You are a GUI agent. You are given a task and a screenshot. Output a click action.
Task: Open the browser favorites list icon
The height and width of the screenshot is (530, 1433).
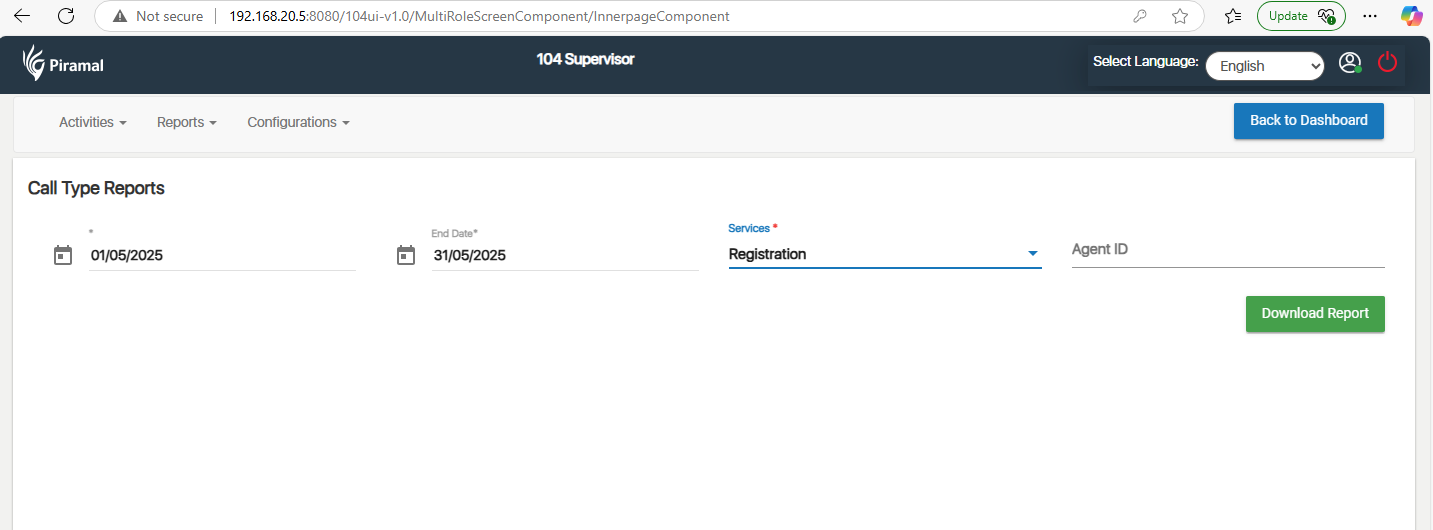(x=1233, y=16)
